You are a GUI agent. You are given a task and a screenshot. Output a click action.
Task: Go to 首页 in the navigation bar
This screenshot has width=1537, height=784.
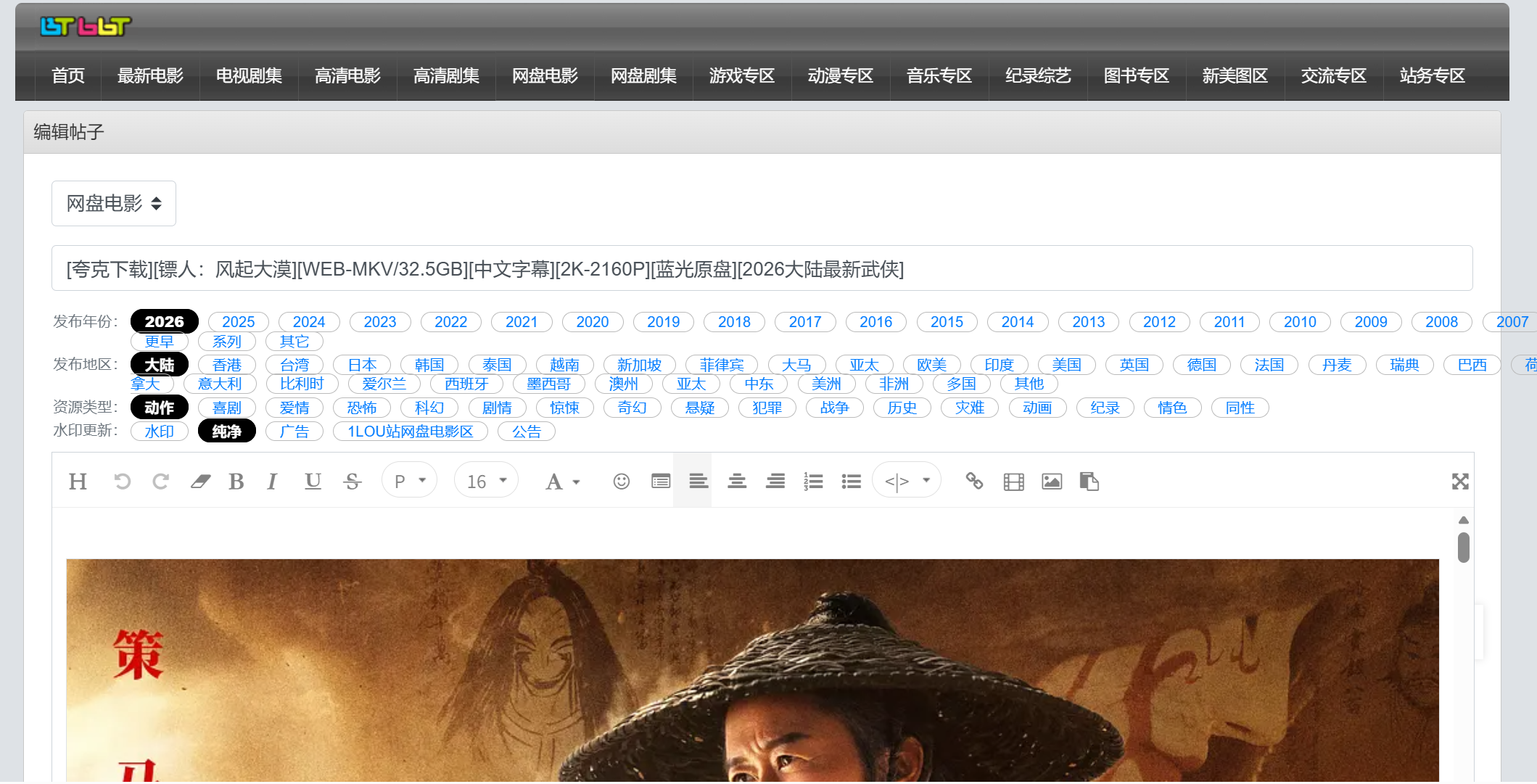[x=68, y=75]
